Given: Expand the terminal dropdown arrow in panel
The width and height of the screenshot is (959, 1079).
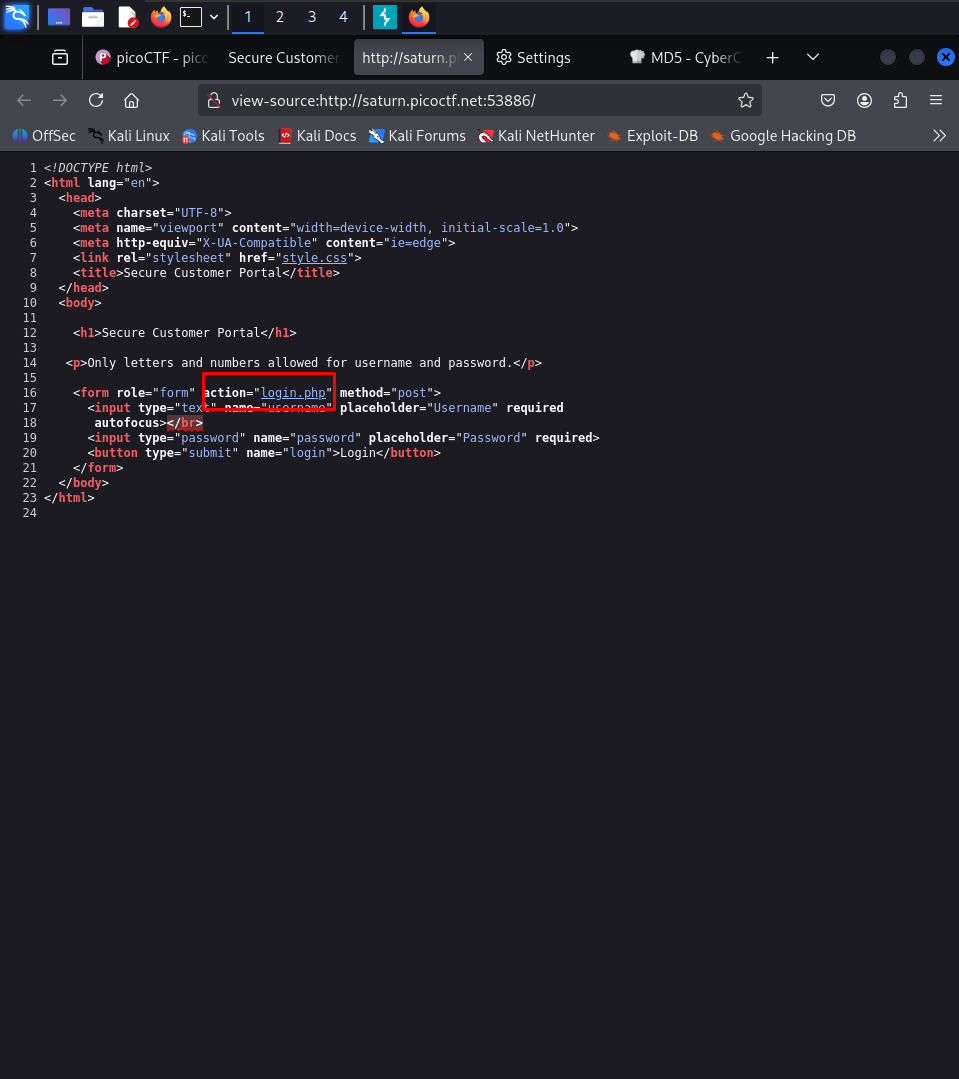Looking at the screenshot, I should (x=214, y=17).
